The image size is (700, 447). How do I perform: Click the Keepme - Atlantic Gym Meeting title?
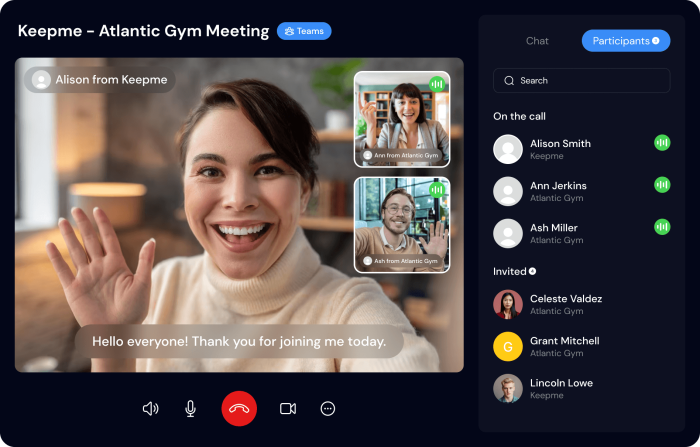143,31
